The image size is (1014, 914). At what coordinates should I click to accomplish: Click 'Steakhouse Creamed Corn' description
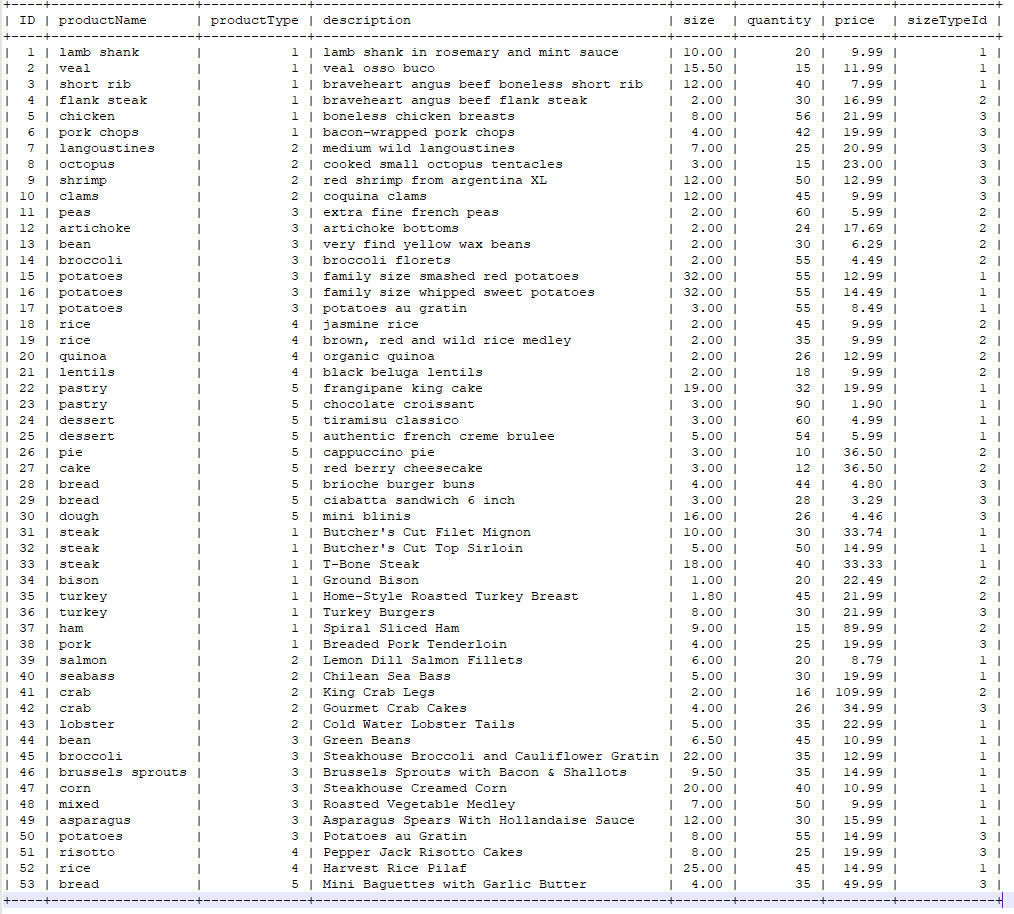click(x=415, y=789)
